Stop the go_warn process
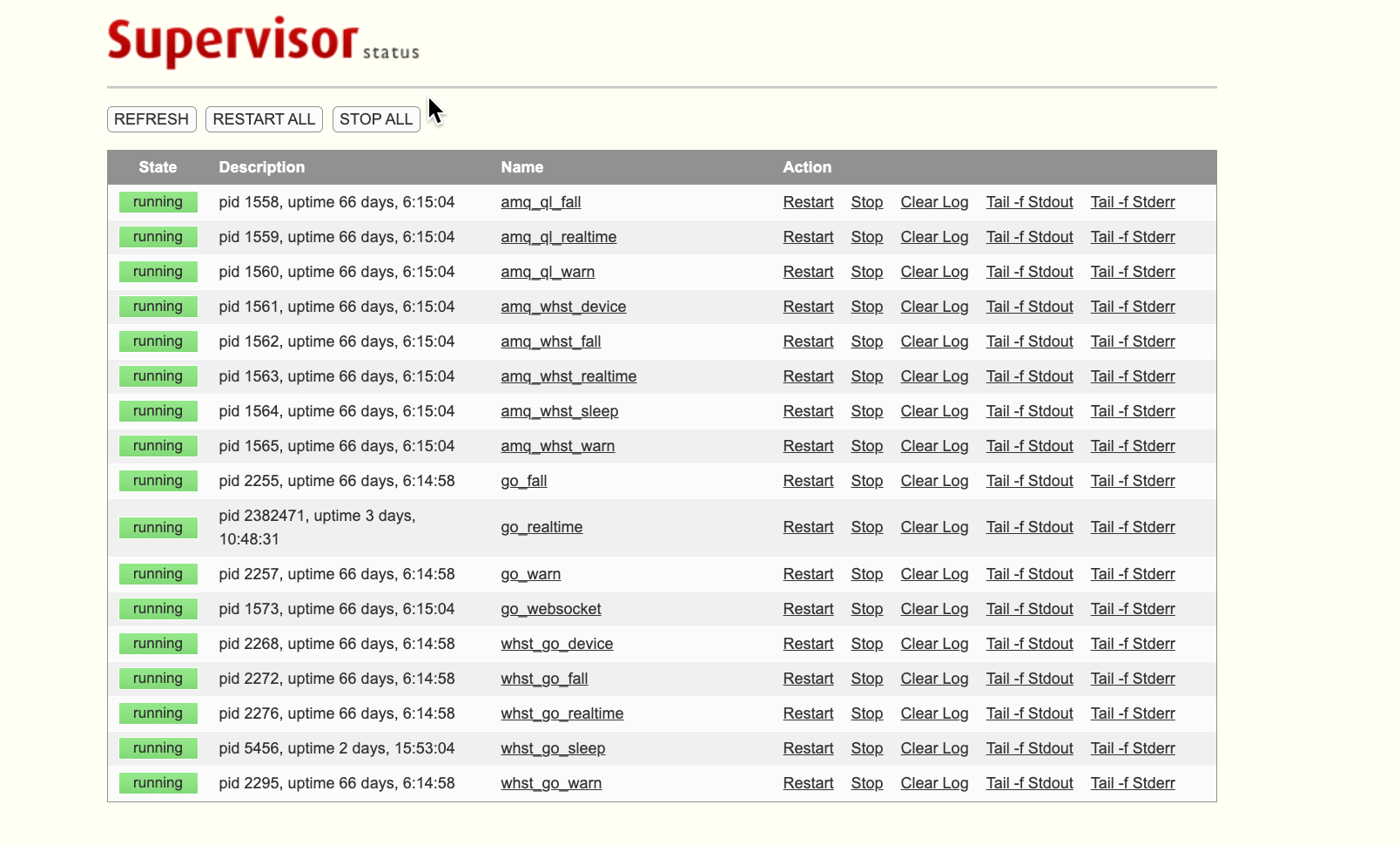The width and height of the screenshot is (1400, 845). [x=867, y=574]
